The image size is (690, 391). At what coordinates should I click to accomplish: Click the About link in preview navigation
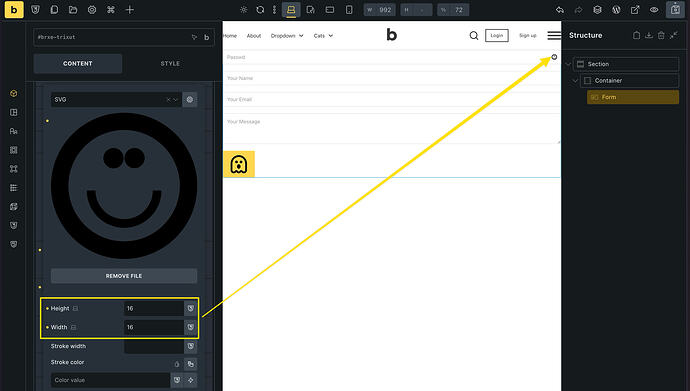254,36
